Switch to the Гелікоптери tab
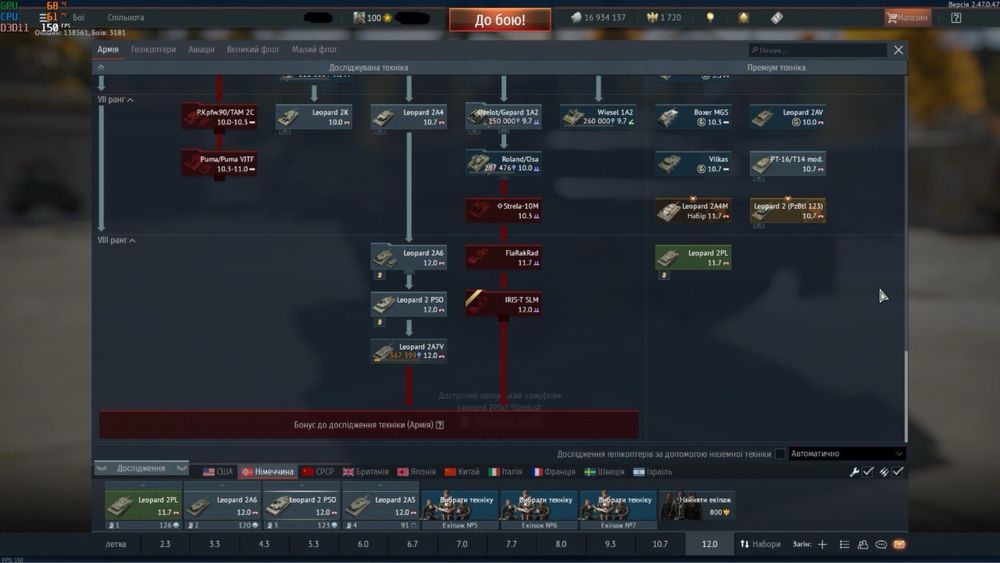Viewport: 1000px width, 563px height. pyautogui.click(x=153, y=50)
